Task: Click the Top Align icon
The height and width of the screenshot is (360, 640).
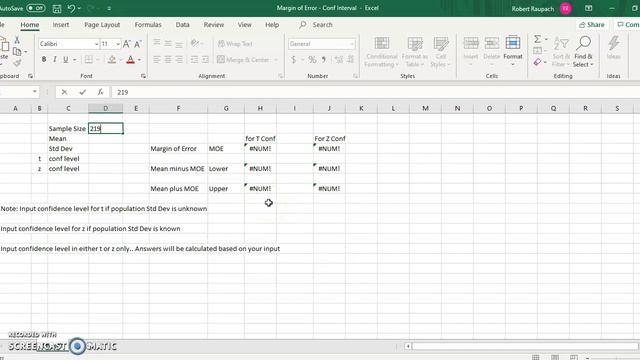Action: (x=157, y=43)
